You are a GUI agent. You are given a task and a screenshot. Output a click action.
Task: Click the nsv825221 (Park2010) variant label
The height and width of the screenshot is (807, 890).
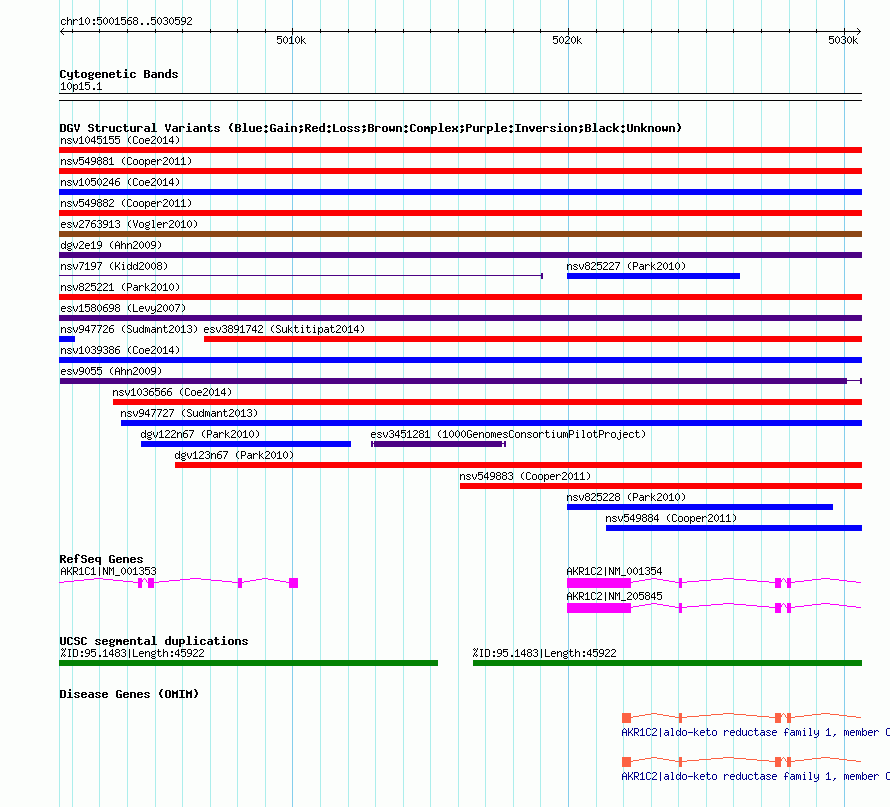click(x=120, y=287)
